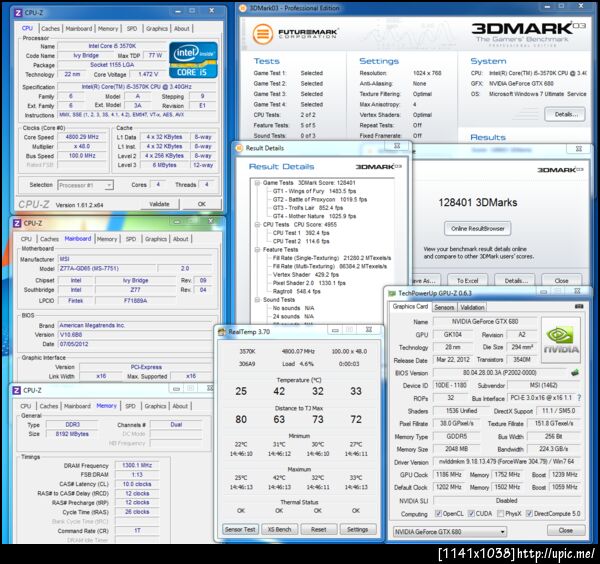
Task: Collapse the Game Tests tree node
Action: point(258,183)
